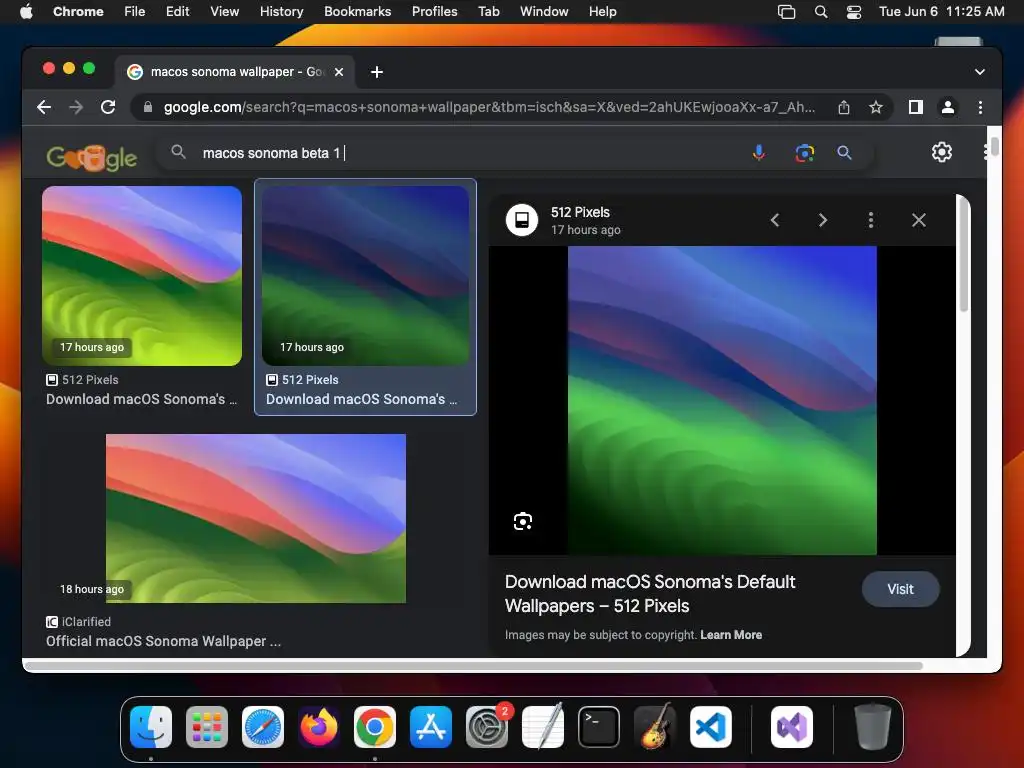The image size is (1024, 768).
Task: Start voice search with the microphone icon
Action: [x=759, y=153]
